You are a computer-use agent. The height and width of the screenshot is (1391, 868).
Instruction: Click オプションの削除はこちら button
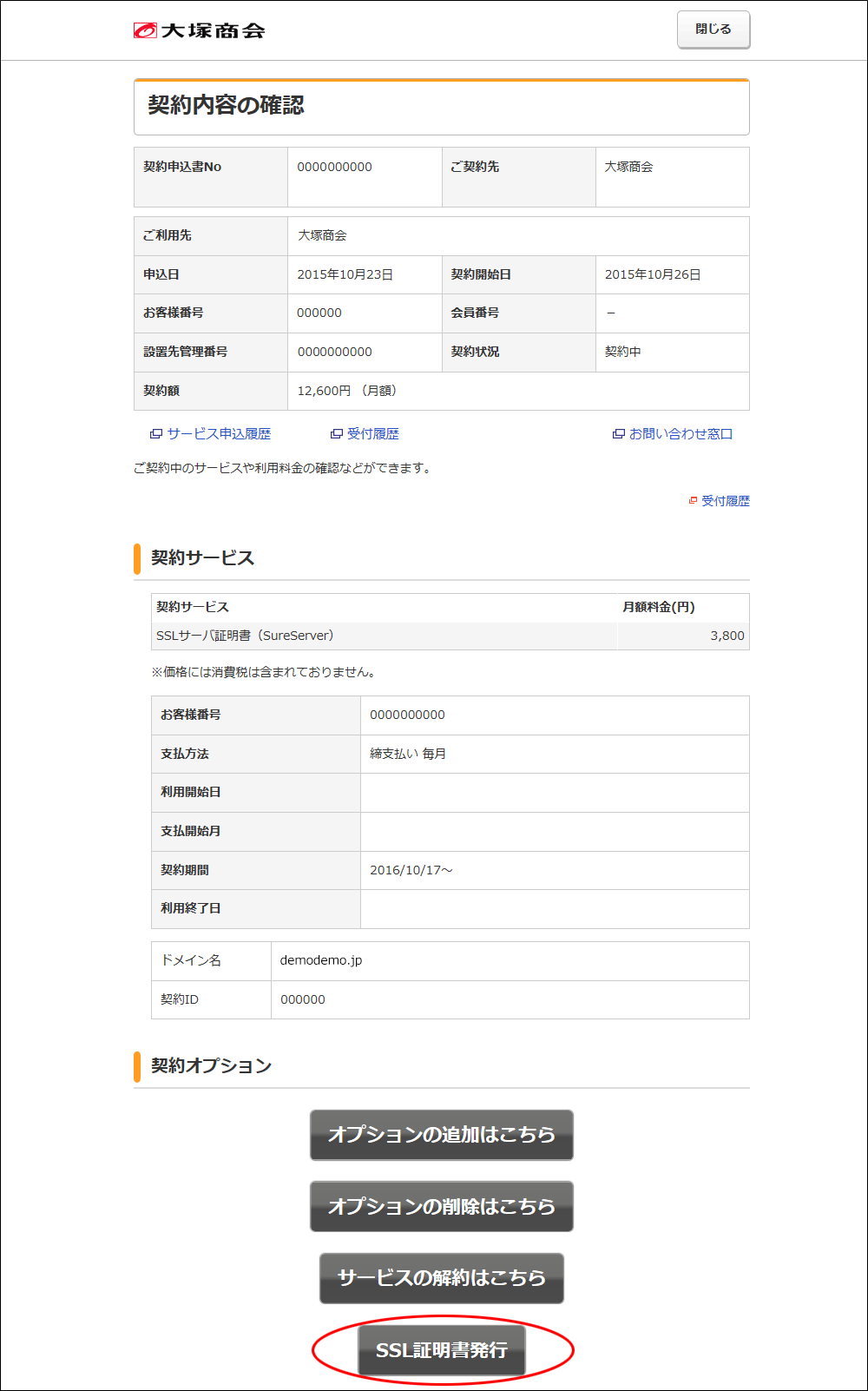442,1206
